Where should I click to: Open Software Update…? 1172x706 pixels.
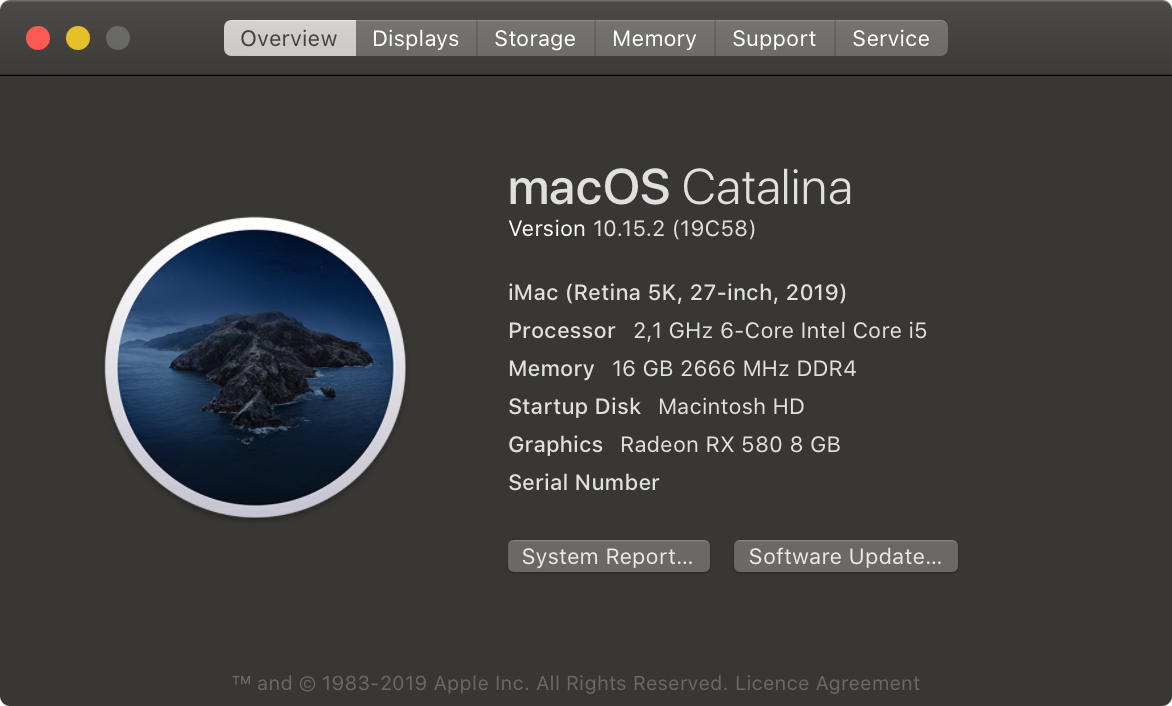pos(845,556)
